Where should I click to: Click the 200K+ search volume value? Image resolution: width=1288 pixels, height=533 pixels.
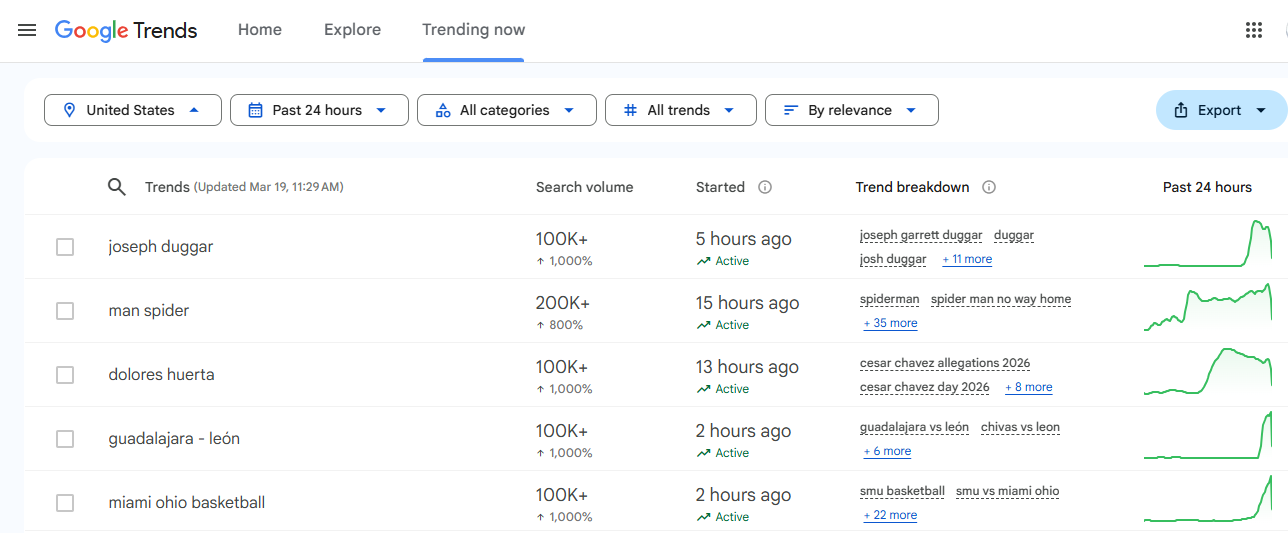(563, 303)
